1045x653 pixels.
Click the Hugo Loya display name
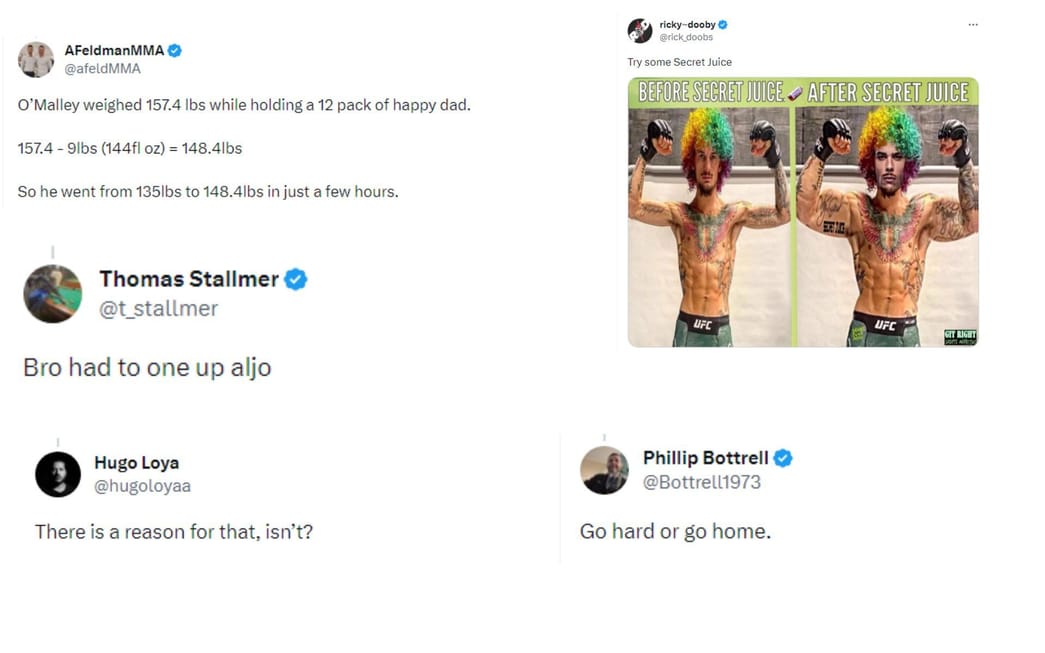(x=136, y=463)
